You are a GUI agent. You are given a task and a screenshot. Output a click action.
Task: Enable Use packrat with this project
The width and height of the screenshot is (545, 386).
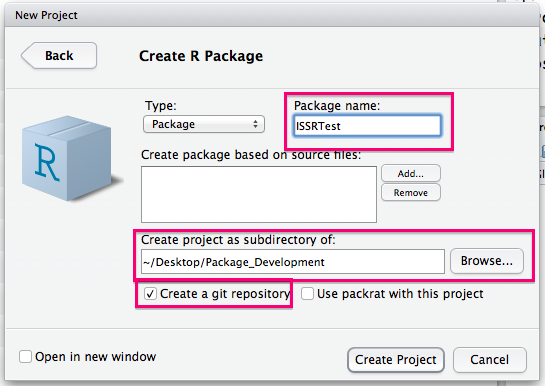point(307,294)
